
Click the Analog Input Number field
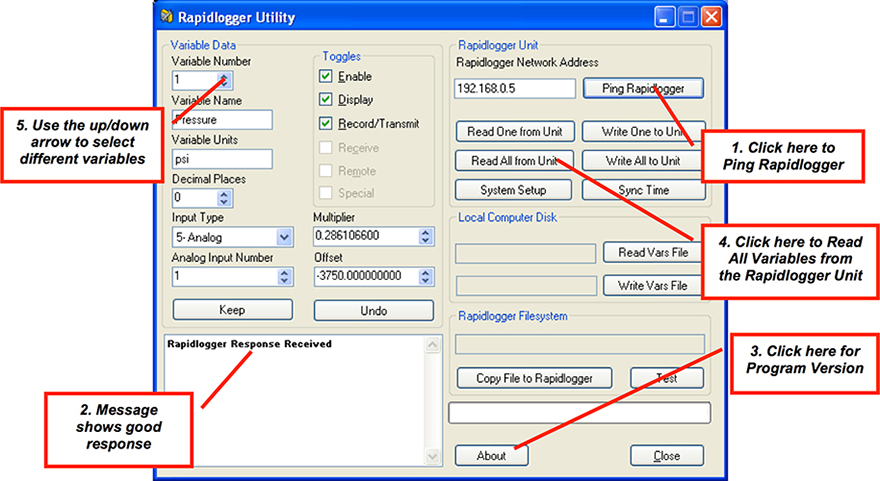[x=225, y=276]
